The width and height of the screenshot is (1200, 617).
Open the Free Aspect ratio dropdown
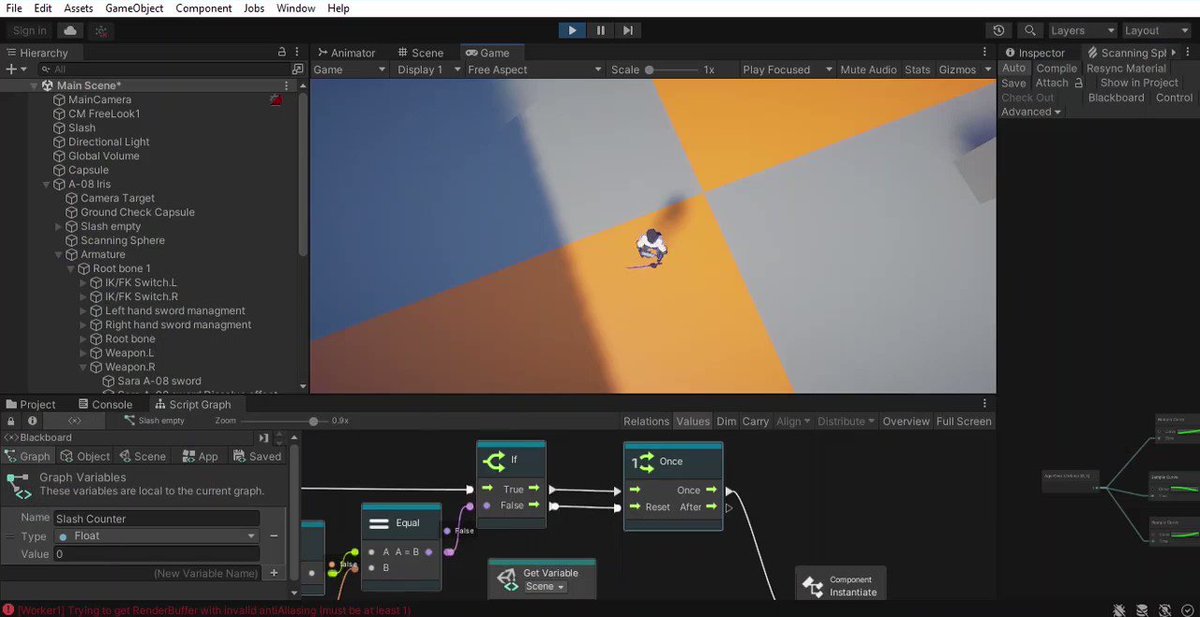coord(534,70)
